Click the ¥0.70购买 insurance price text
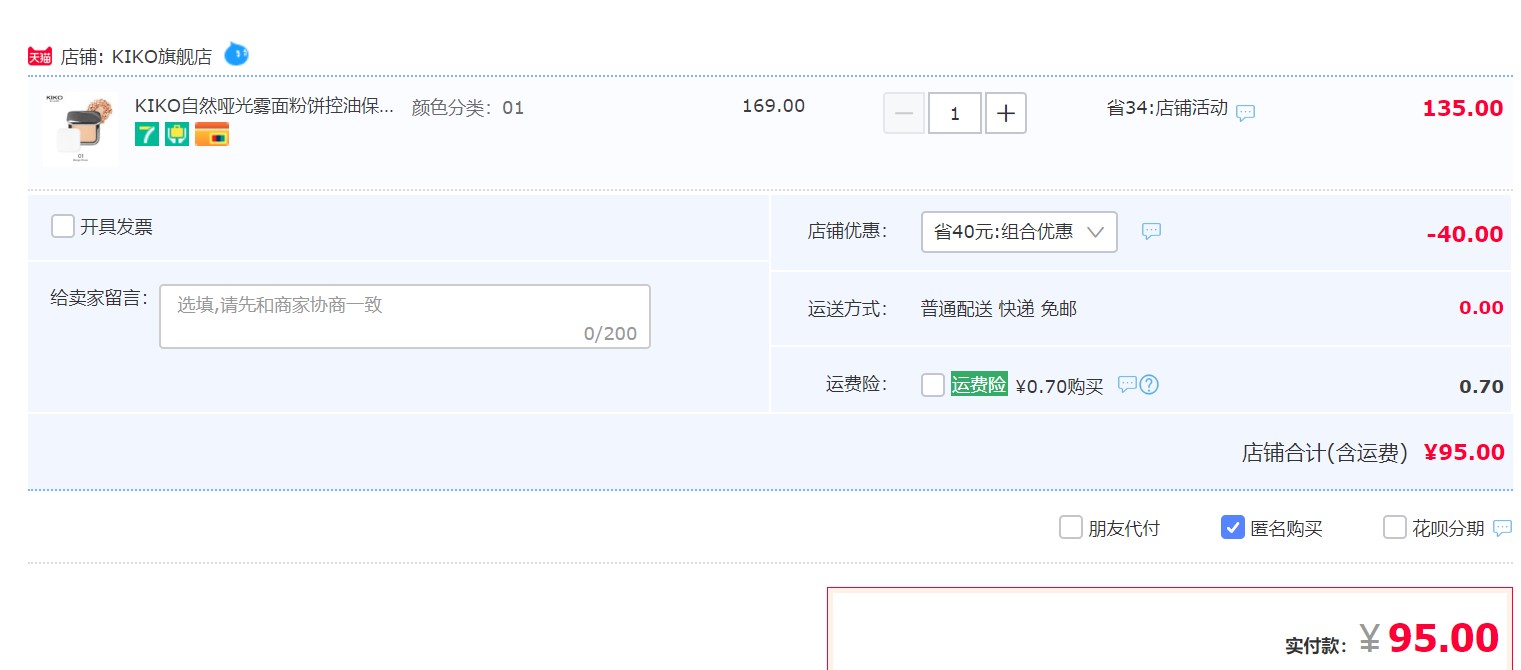The width and height of the screenshot is (1521, 670). (1059, 386)
